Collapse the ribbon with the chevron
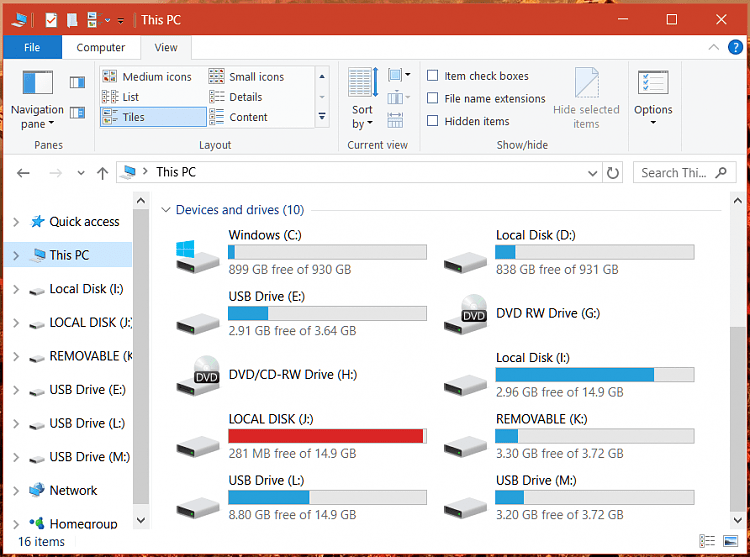 (713, 47)
